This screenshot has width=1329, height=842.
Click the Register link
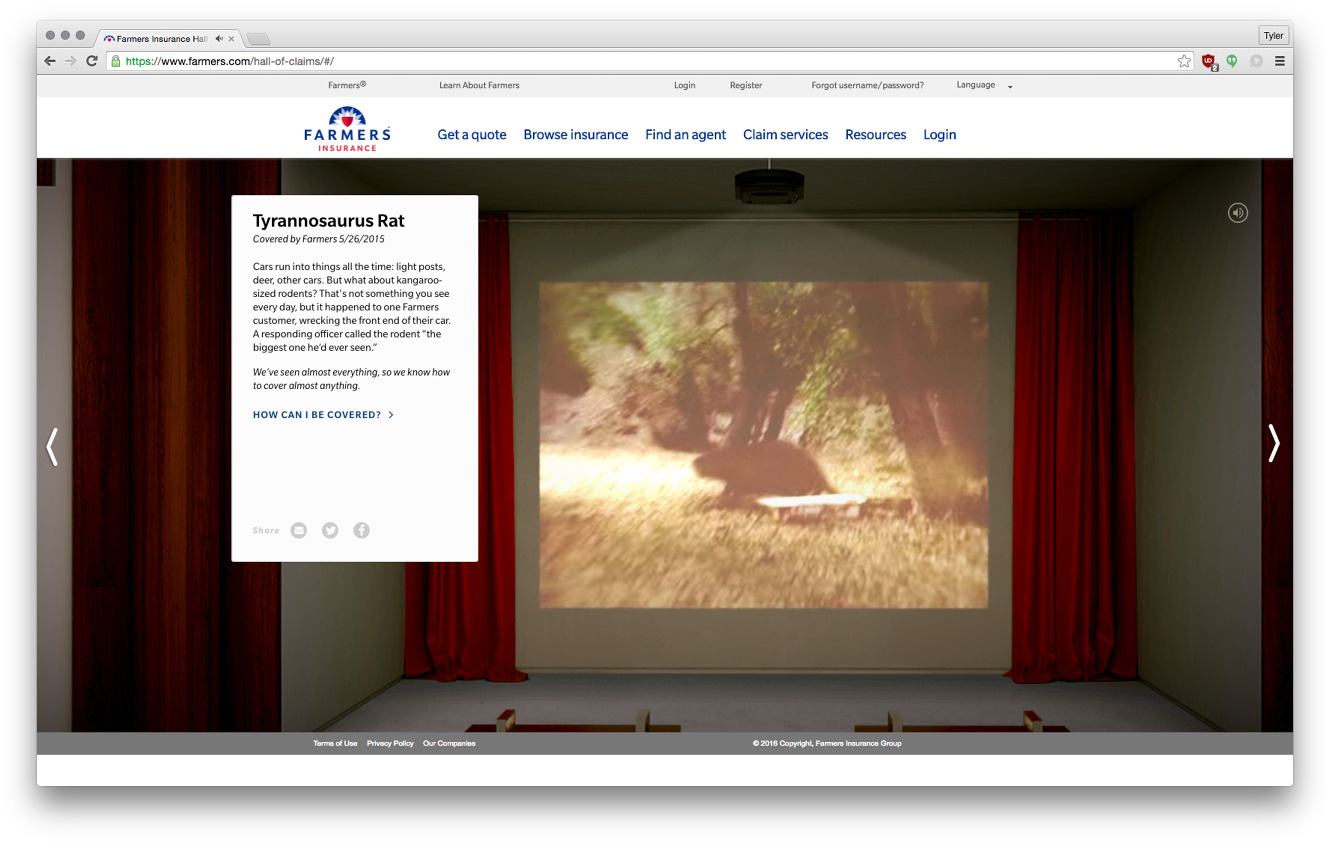746,85
